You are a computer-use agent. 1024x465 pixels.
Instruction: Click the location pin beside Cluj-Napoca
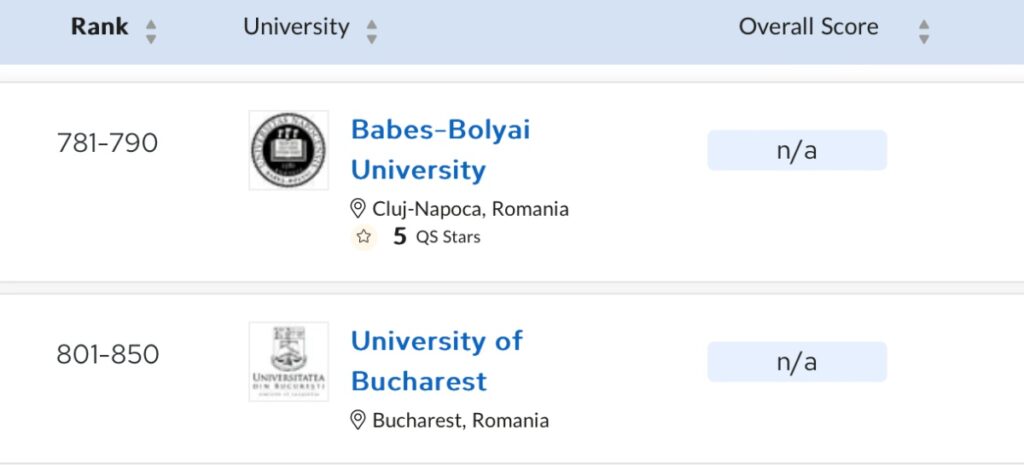(x=358, y=209)
